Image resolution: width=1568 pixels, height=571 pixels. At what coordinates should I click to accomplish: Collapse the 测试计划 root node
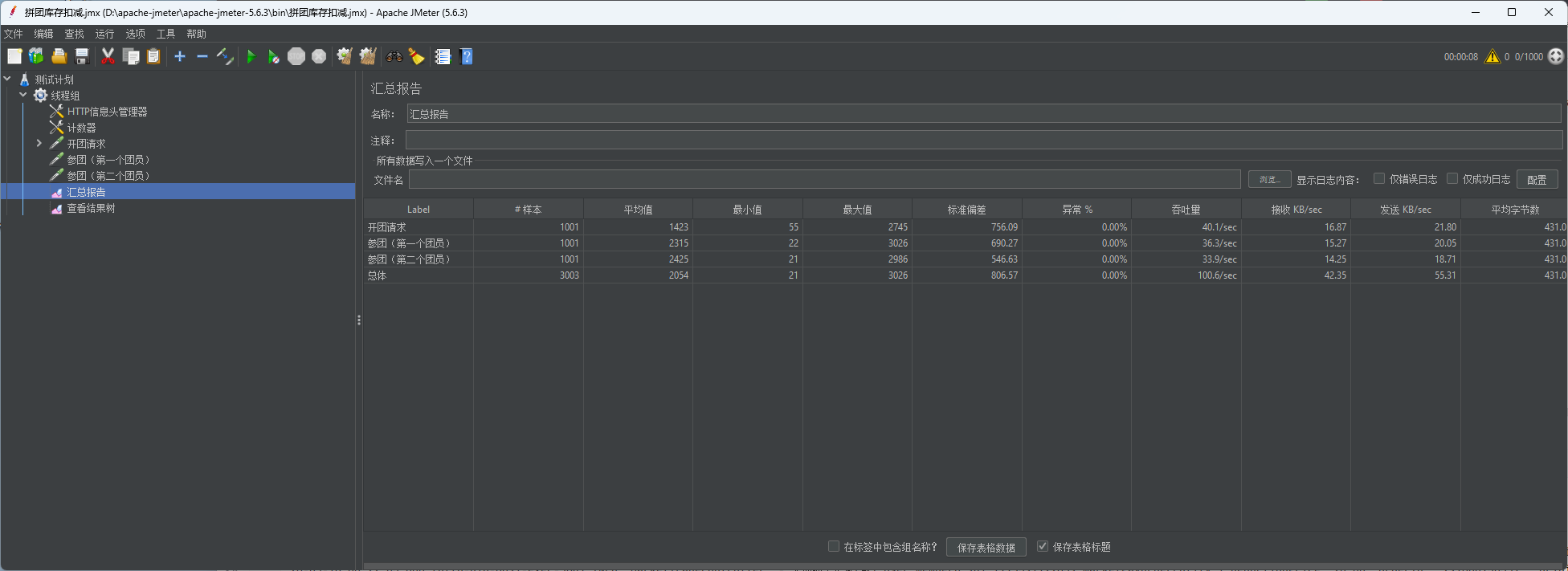(7, 79)
